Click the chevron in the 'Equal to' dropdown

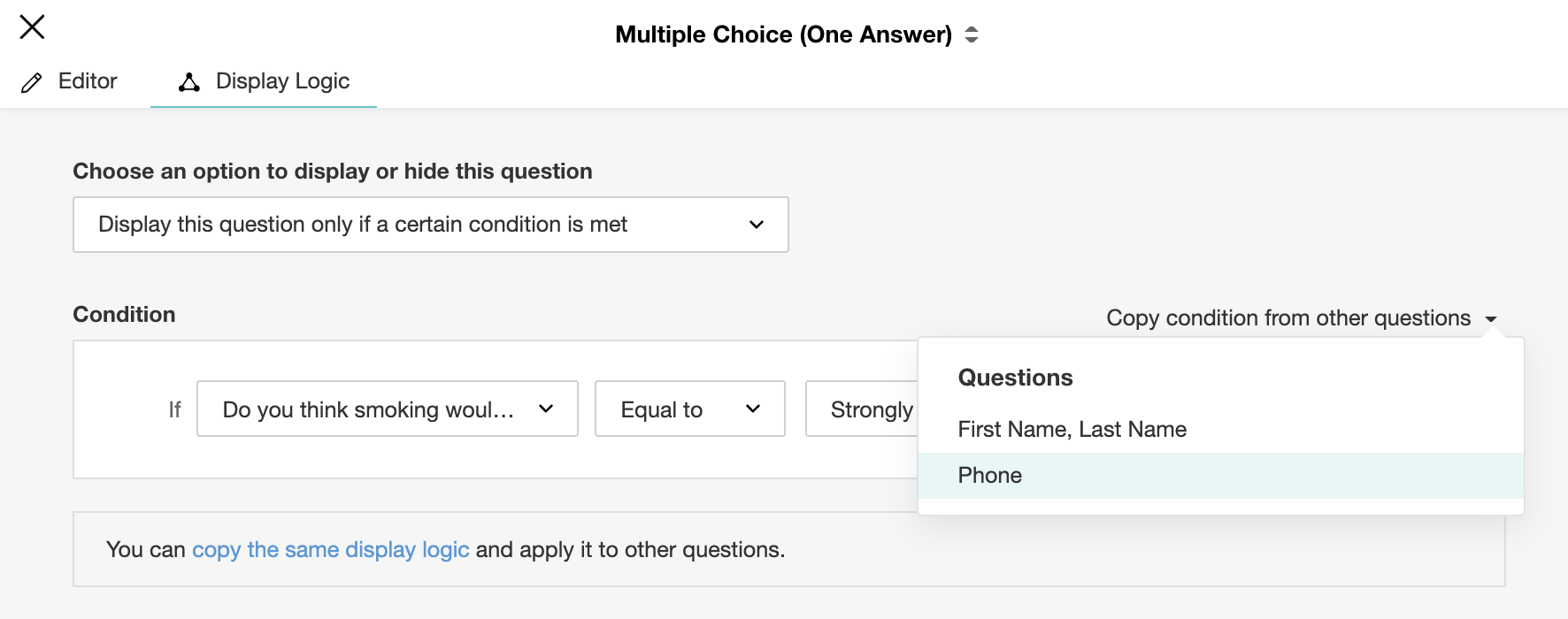pyautogui.click(x=753, y=409)
